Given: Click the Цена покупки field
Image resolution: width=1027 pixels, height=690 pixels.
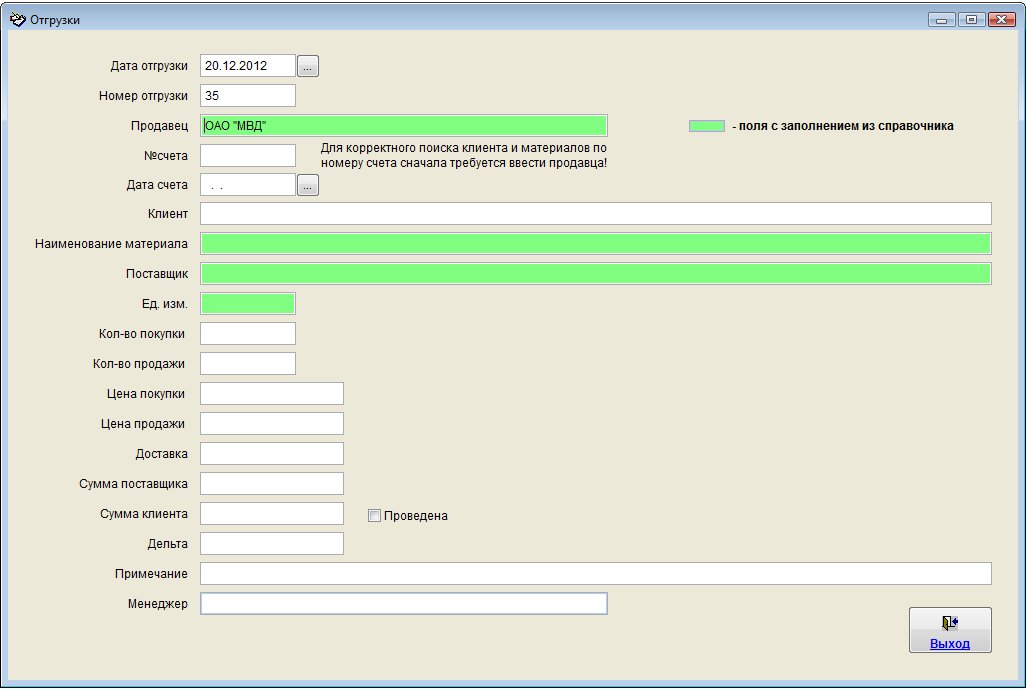Looking at the screenshot, I should coord(272,394).
